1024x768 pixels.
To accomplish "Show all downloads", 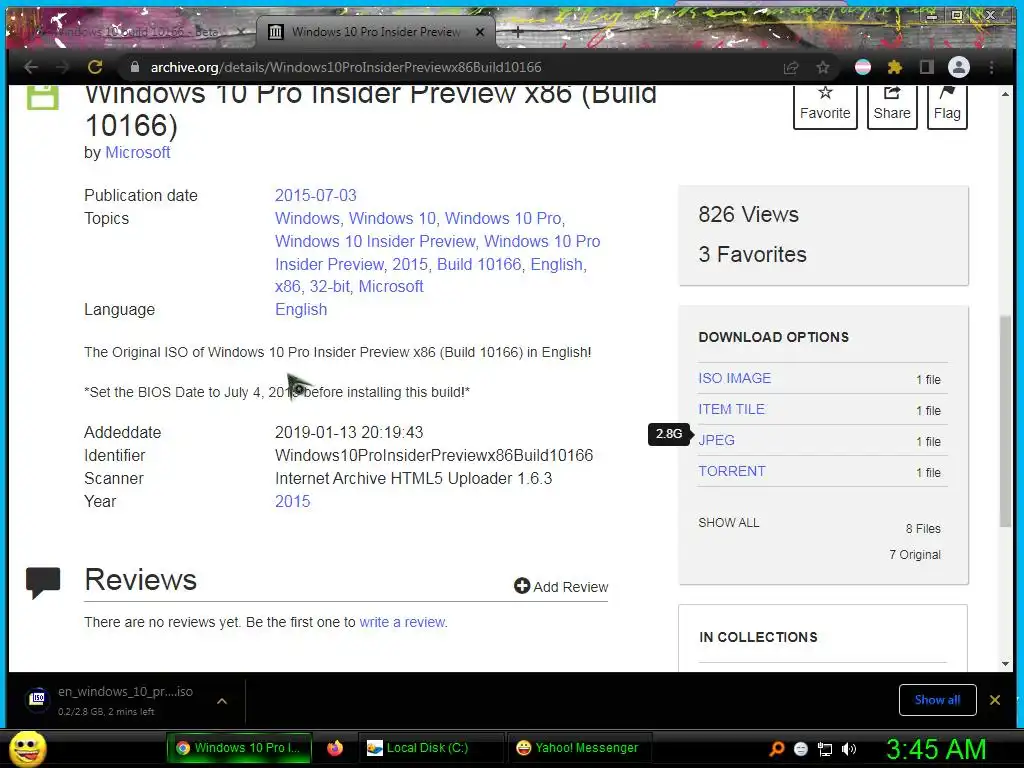I will (937, 700).
